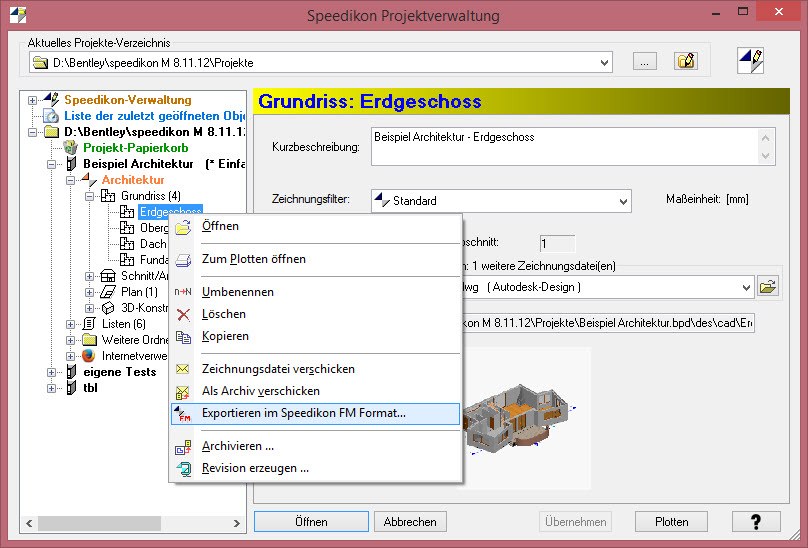Screen dimensions: 808x548
Task: Click the Grundriss (4) floor plan icon
Action: click(108, 195)
